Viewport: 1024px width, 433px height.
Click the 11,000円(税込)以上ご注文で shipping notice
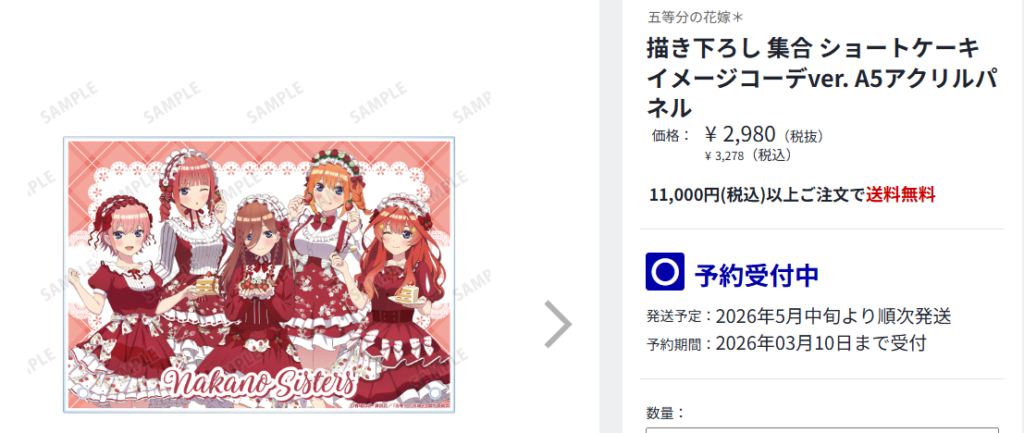758,195
